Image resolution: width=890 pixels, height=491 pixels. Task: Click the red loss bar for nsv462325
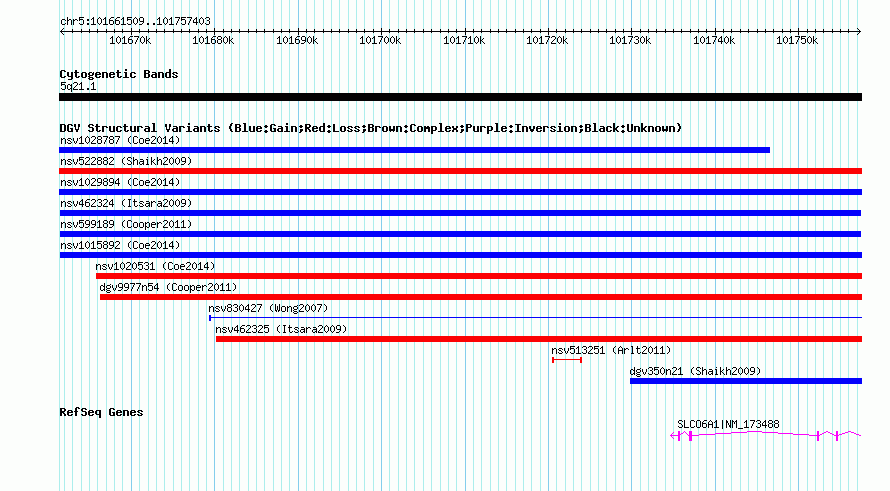(539, 339)
